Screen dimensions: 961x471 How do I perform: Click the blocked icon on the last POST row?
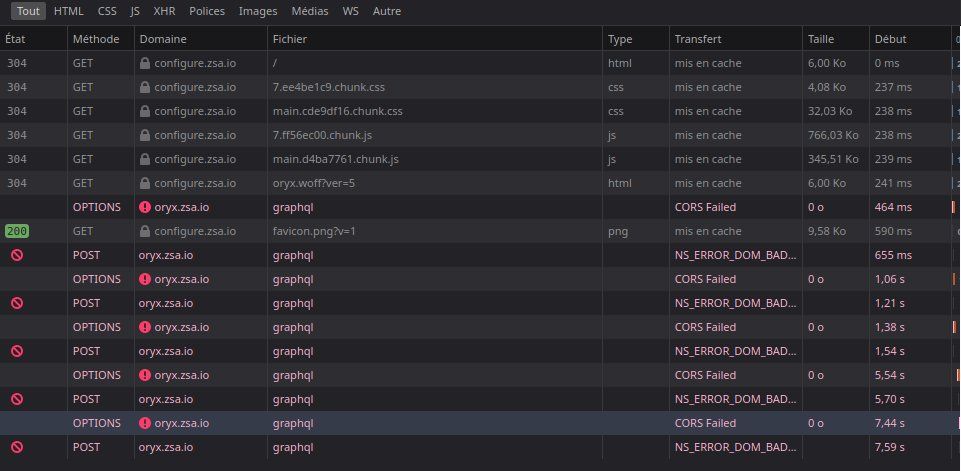pos(17,447)
